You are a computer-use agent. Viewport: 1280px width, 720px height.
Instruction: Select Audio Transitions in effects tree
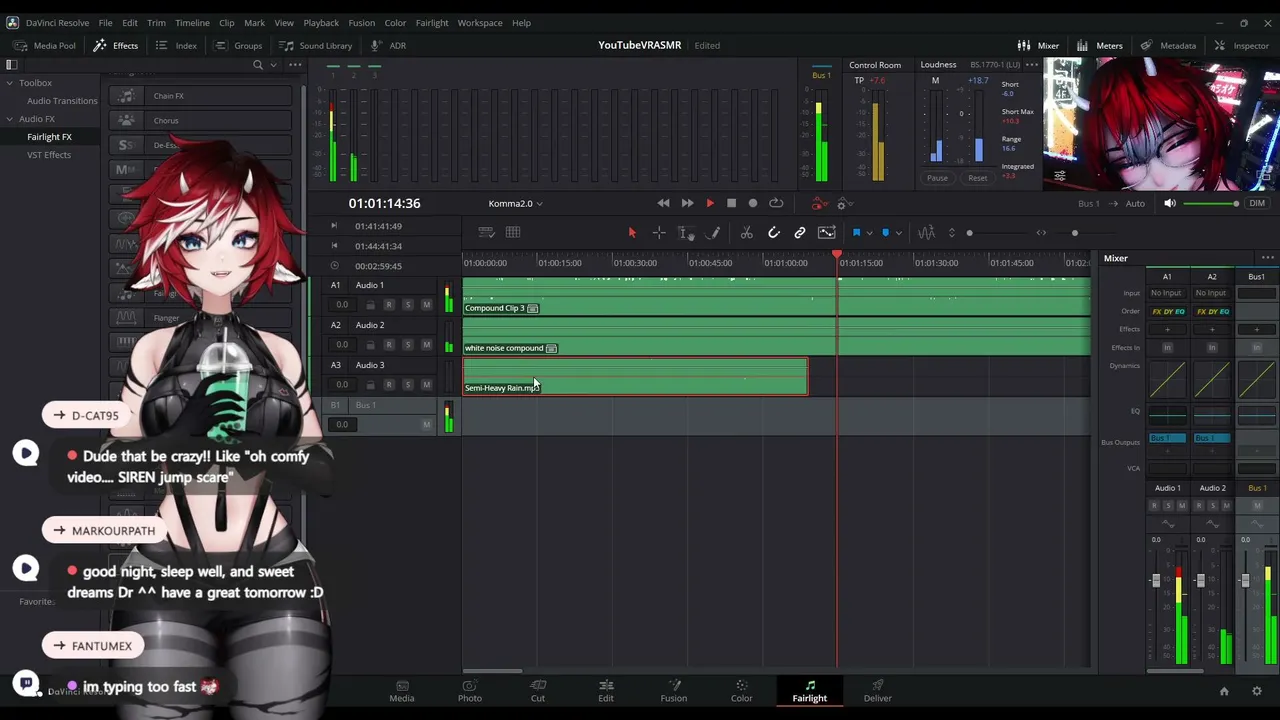tap(62, 101)
